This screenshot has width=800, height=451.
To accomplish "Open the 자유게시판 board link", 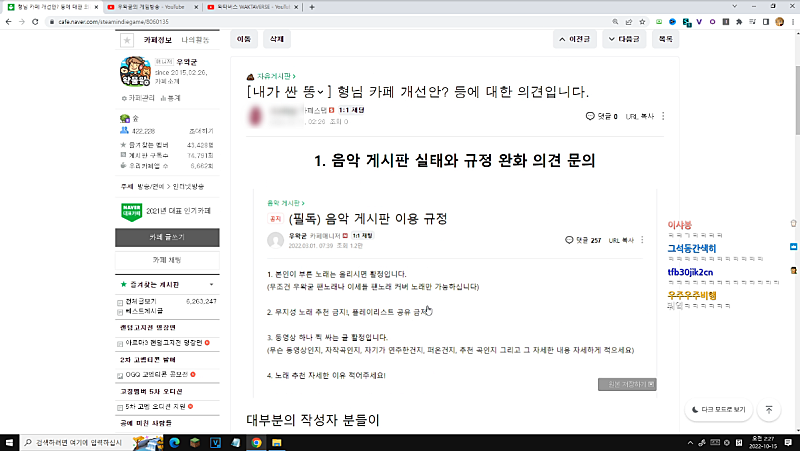I will pos(276,76).
